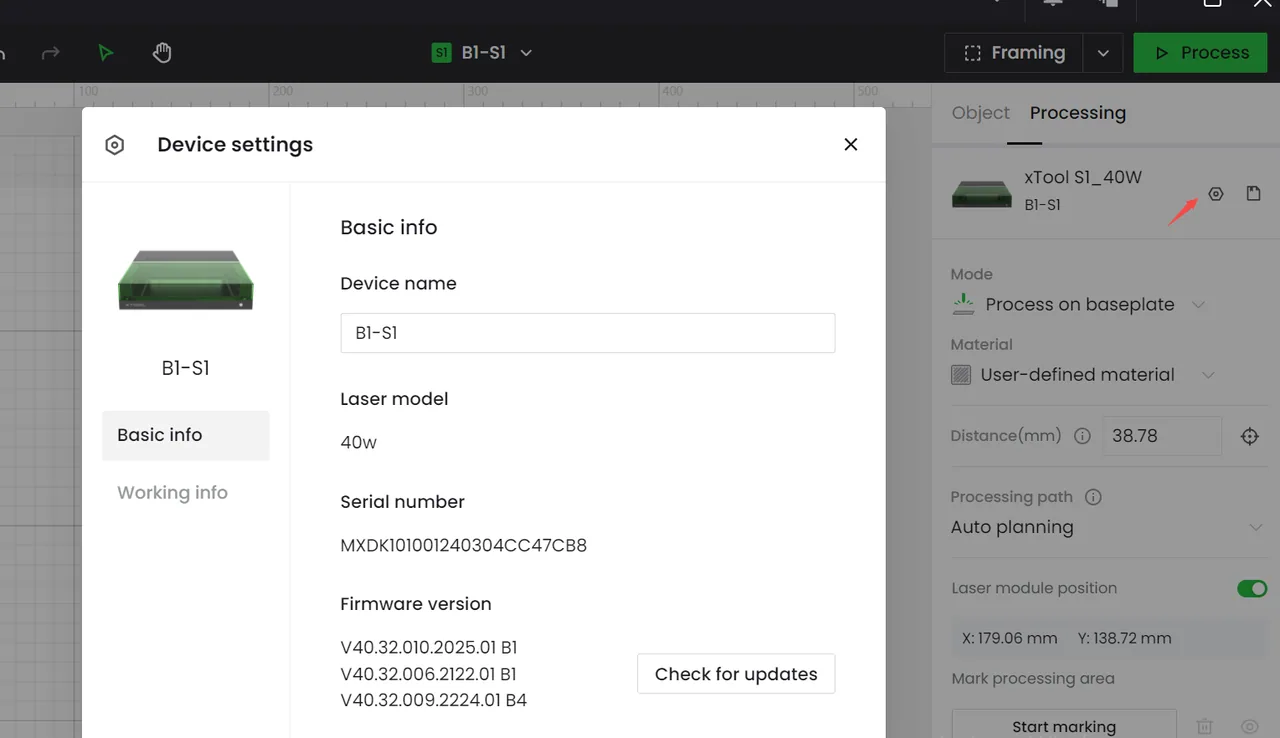This screenshot has height=738, width=1280.
Task: Click the Device name input field
Action: point(588,333)
